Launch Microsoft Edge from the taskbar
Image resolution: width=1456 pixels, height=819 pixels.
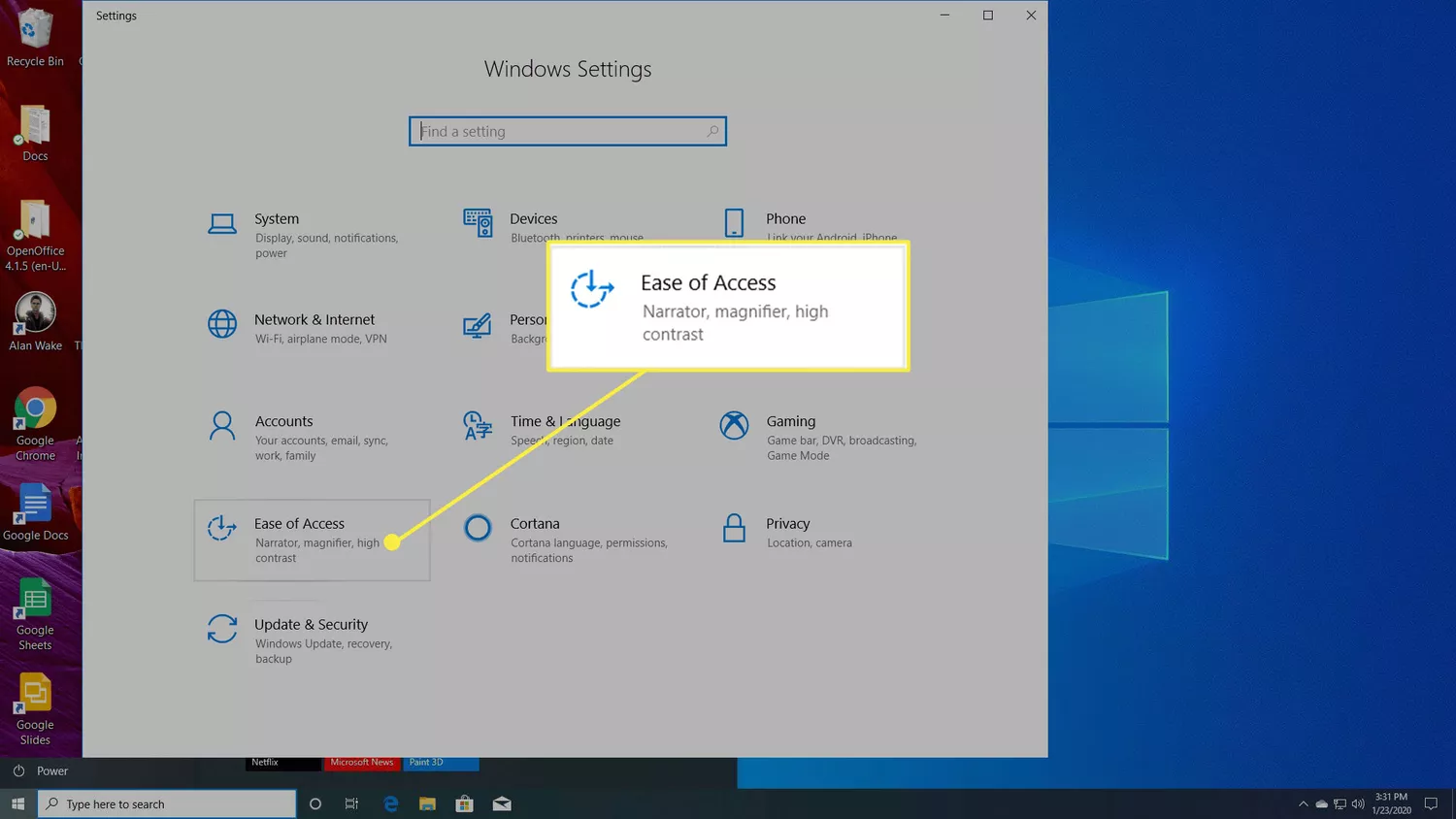pyautogui.click(x=390, y=803)
